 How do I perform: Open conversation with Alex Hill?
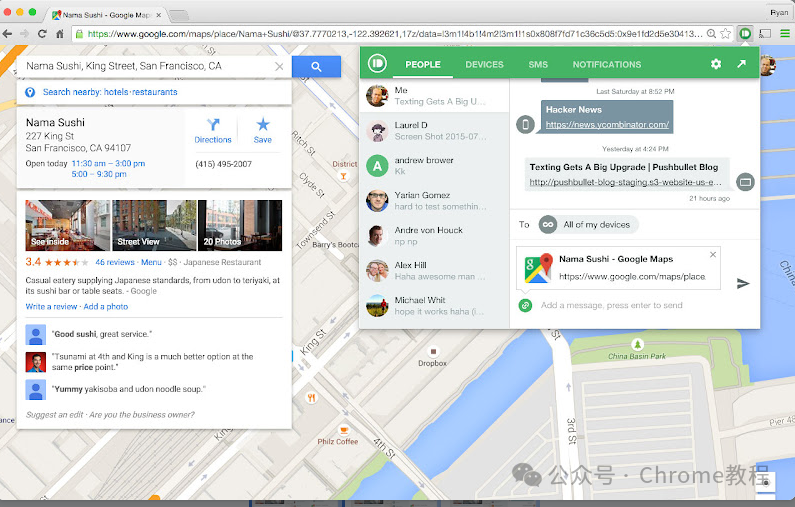tap(435, 271)
